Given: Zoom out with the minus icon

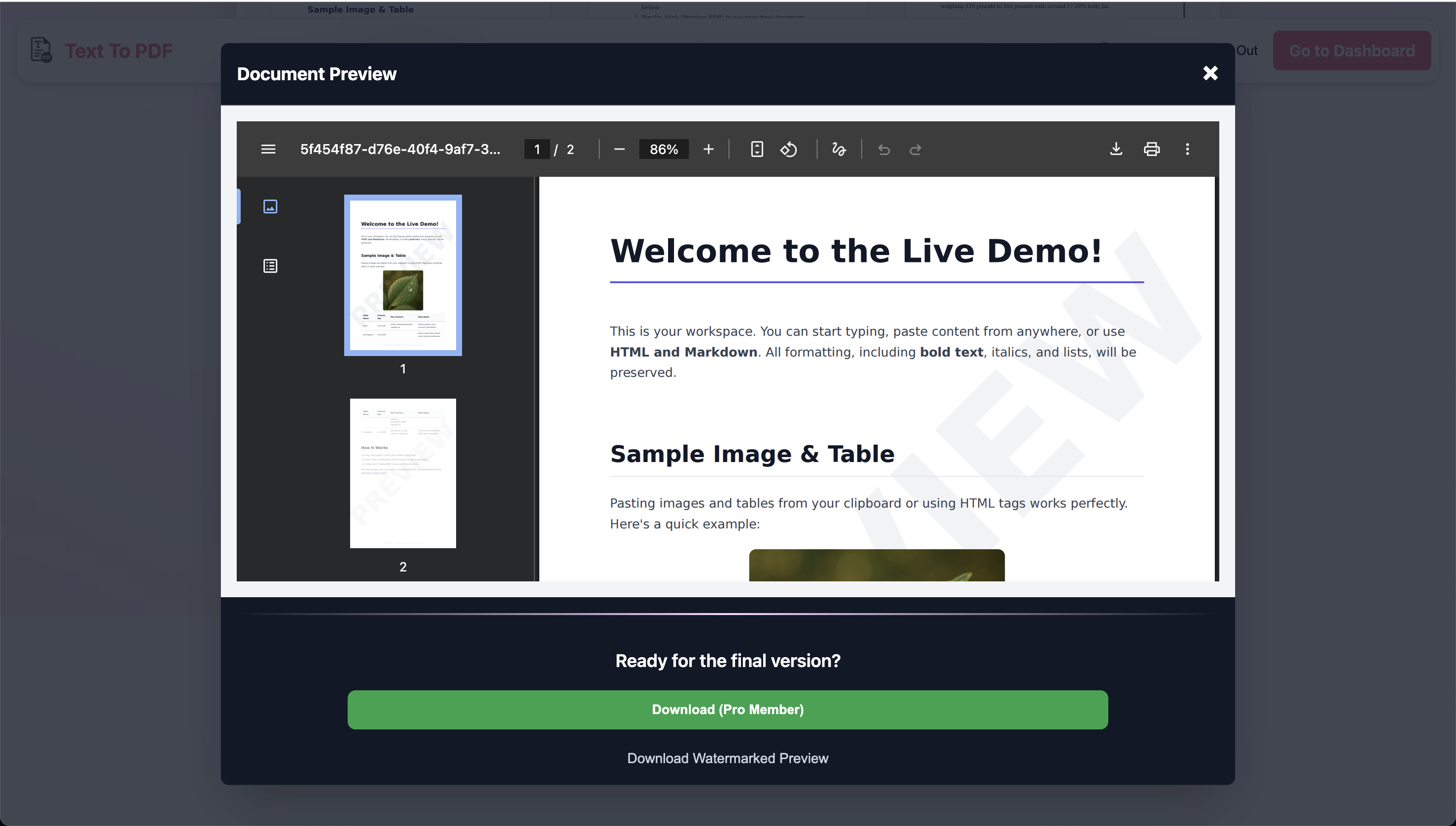Looking at the screenshot, I should click(x=619, y=149).
